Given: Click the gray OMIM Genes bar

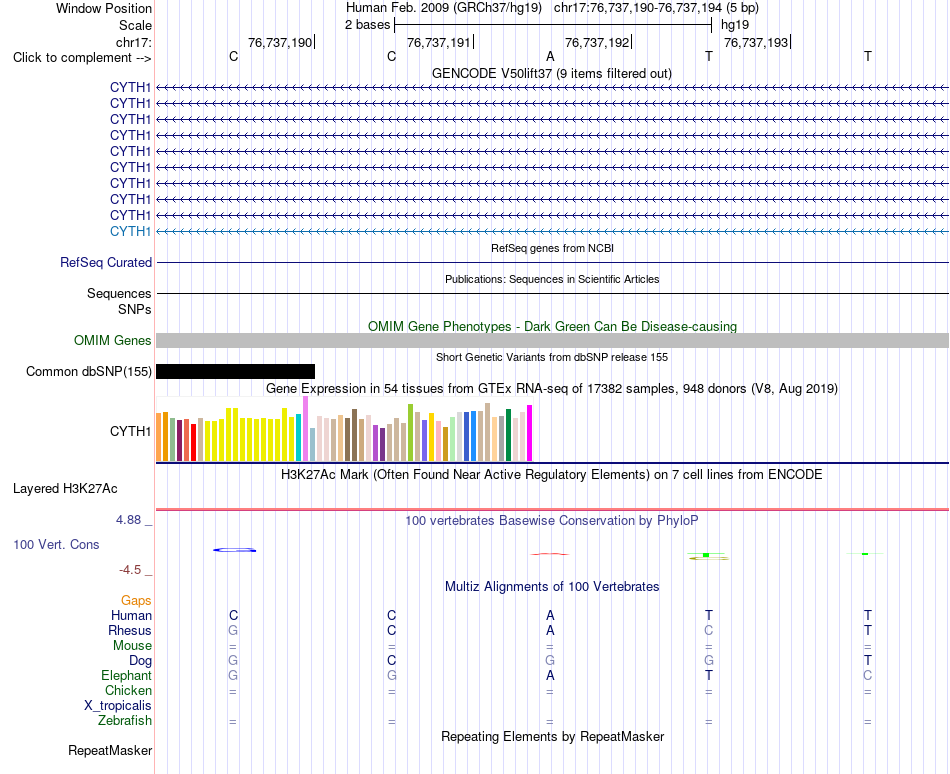Looking at the screenshot, I should (552, 340).
